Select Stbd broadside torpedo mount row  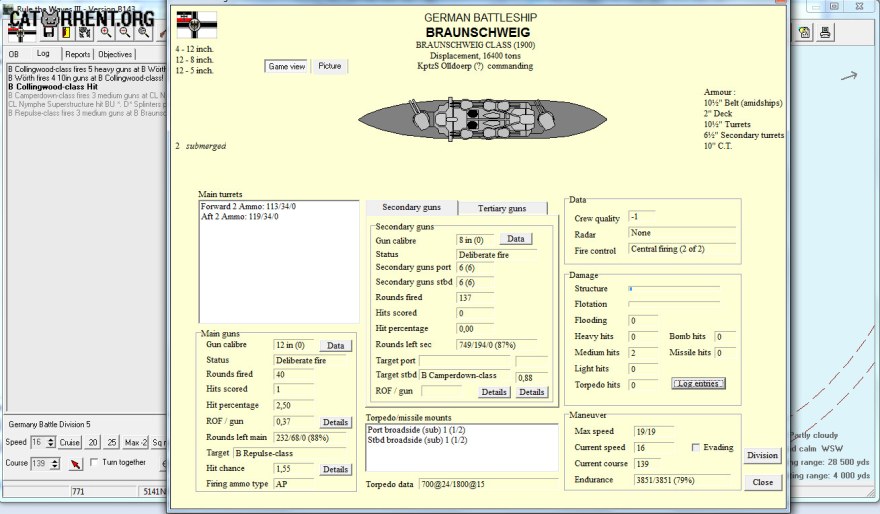tap(461, 440)
